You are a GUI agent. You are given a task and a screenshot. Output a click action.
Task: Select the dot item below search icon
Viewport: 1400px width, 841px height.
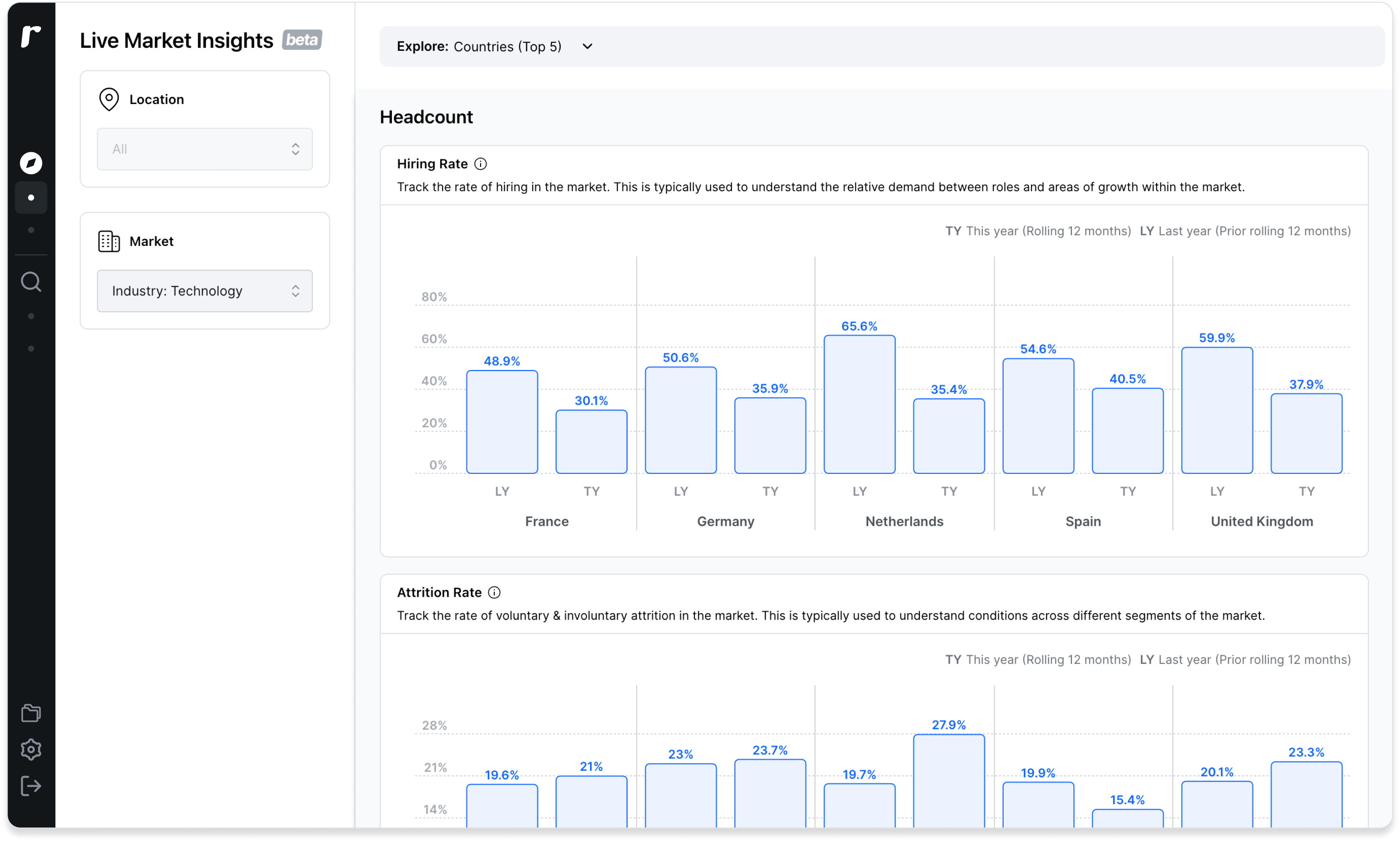tap(30, 316)
